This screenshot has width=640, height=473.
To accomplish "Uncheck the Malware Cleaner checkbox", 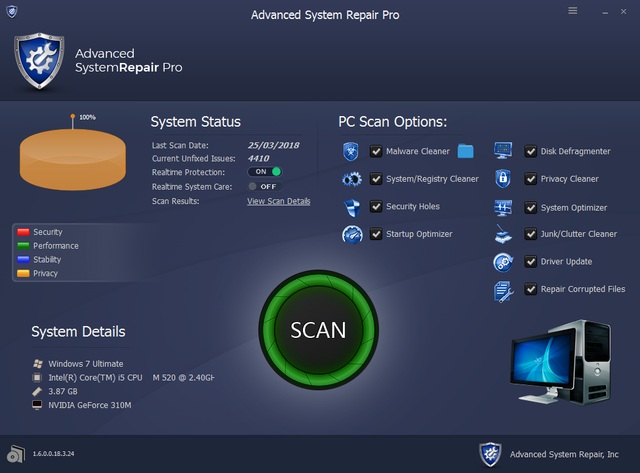I will (x=376, y=152).
